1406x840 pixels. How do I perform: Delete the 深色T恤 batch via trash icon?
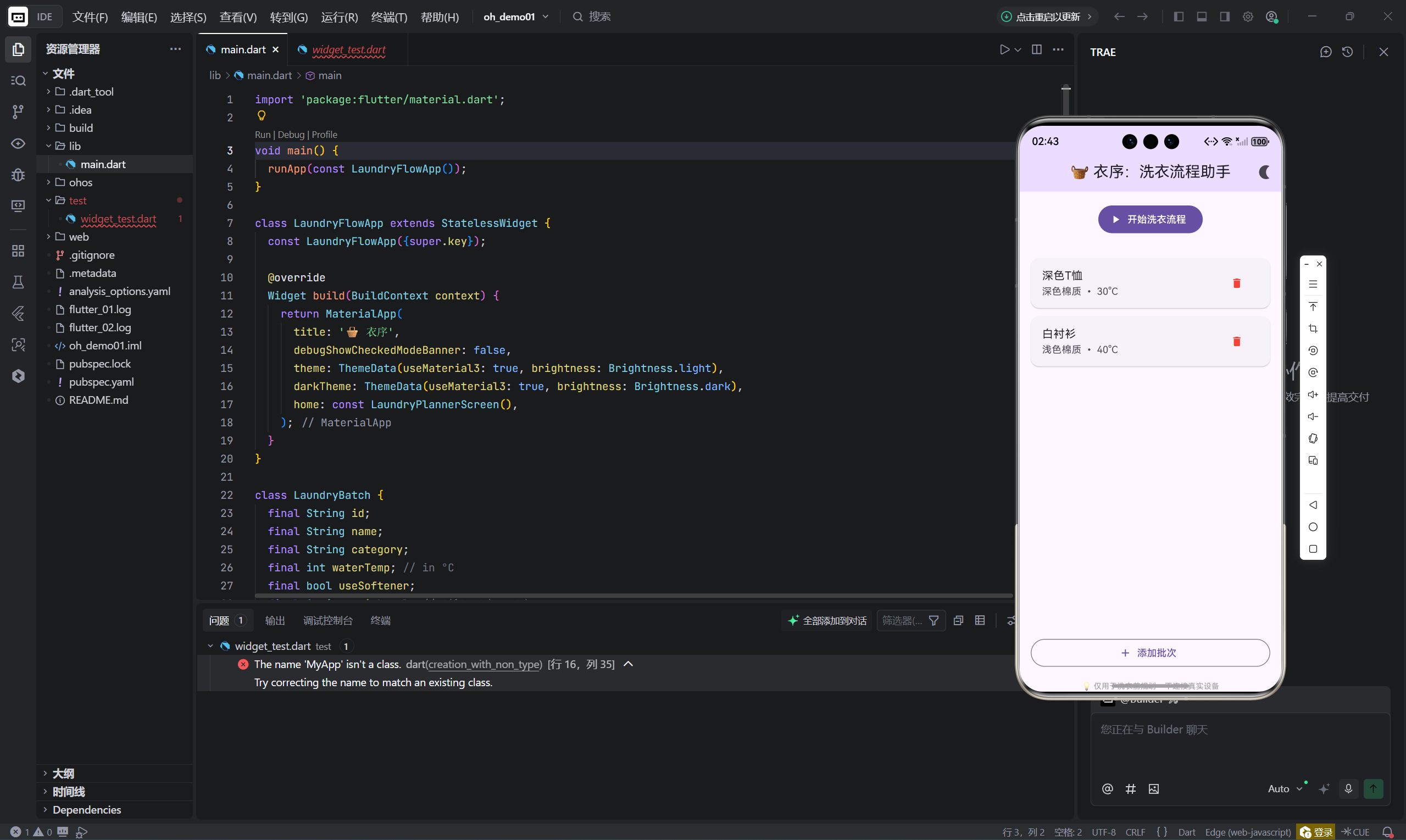pos(1236,283)
